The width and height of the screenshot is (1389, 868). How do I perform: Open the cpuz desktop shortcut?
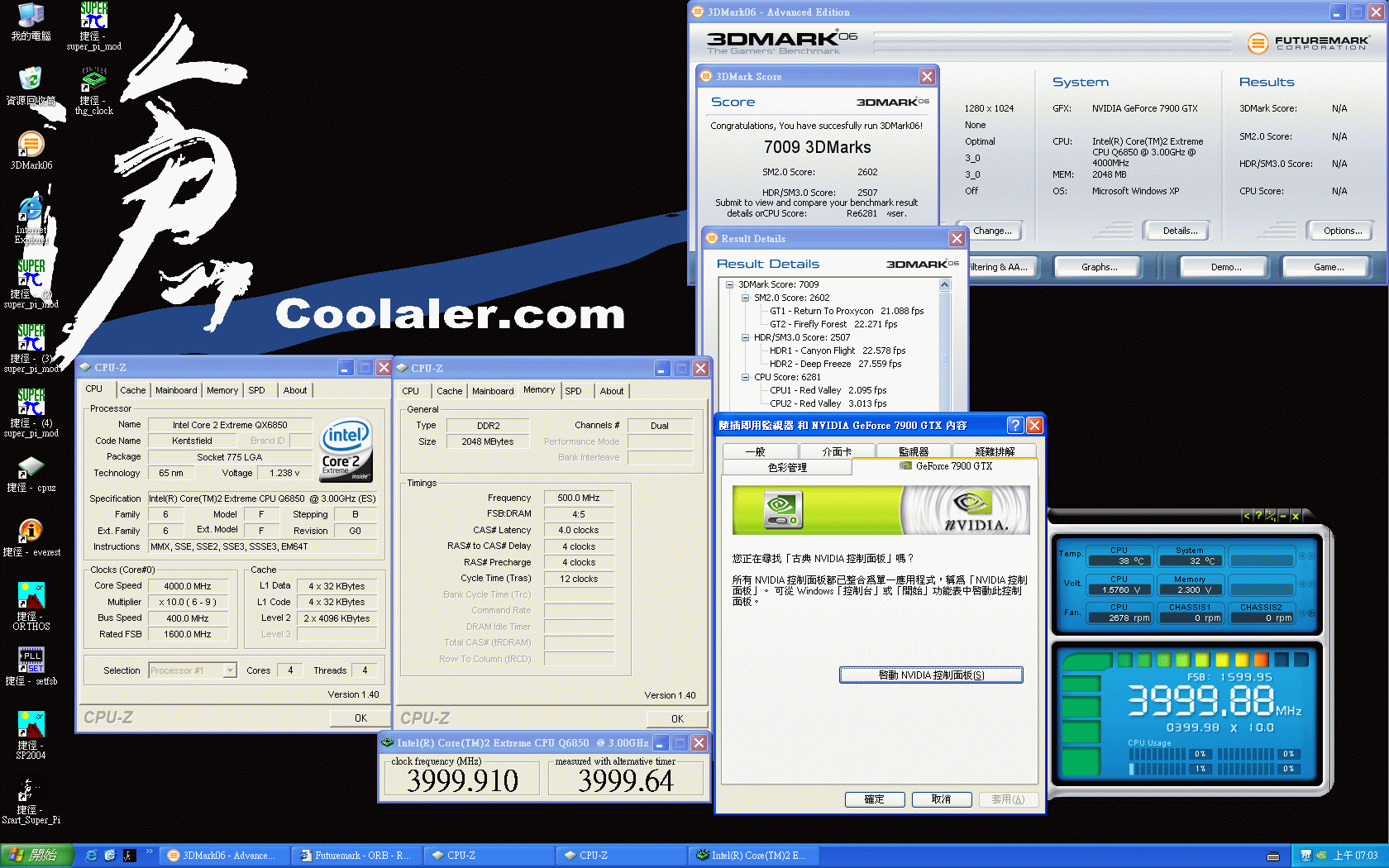[31, 474]
